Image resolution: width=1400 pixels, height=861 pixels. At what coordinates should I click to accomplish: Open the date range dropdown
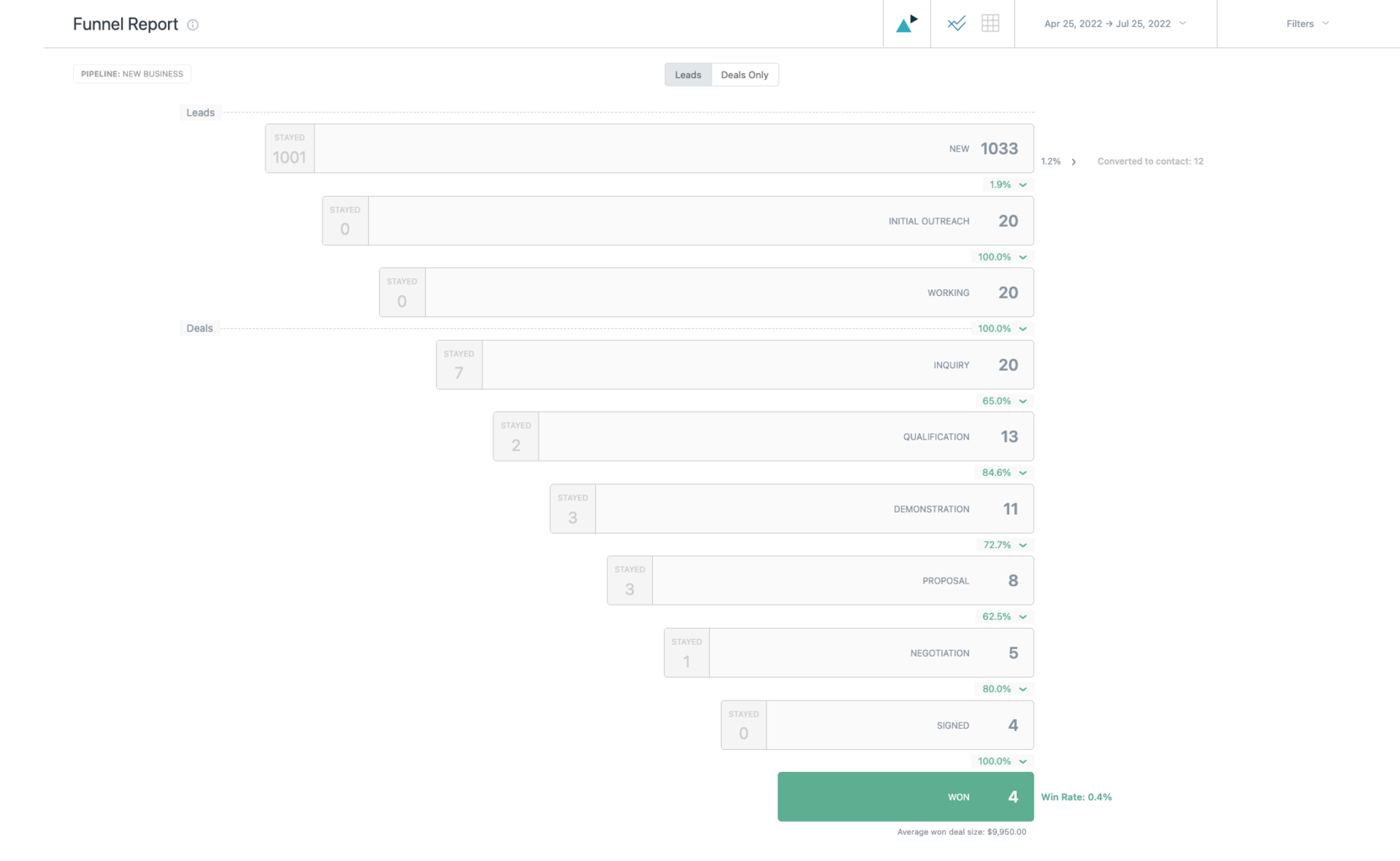(1114, 24)
